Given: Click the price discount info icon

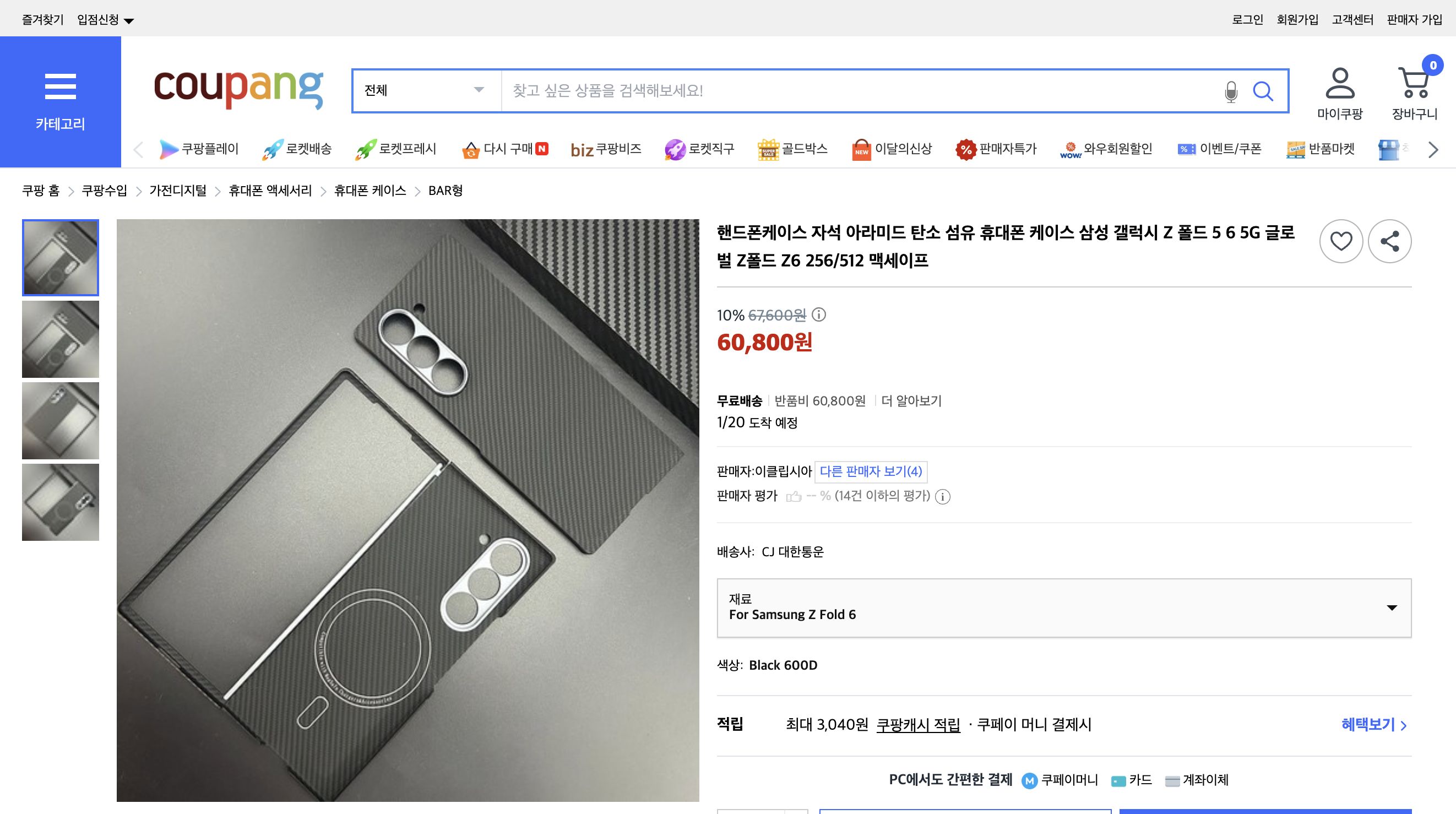Looking at the screenshot, I should (x=818, y=315).
